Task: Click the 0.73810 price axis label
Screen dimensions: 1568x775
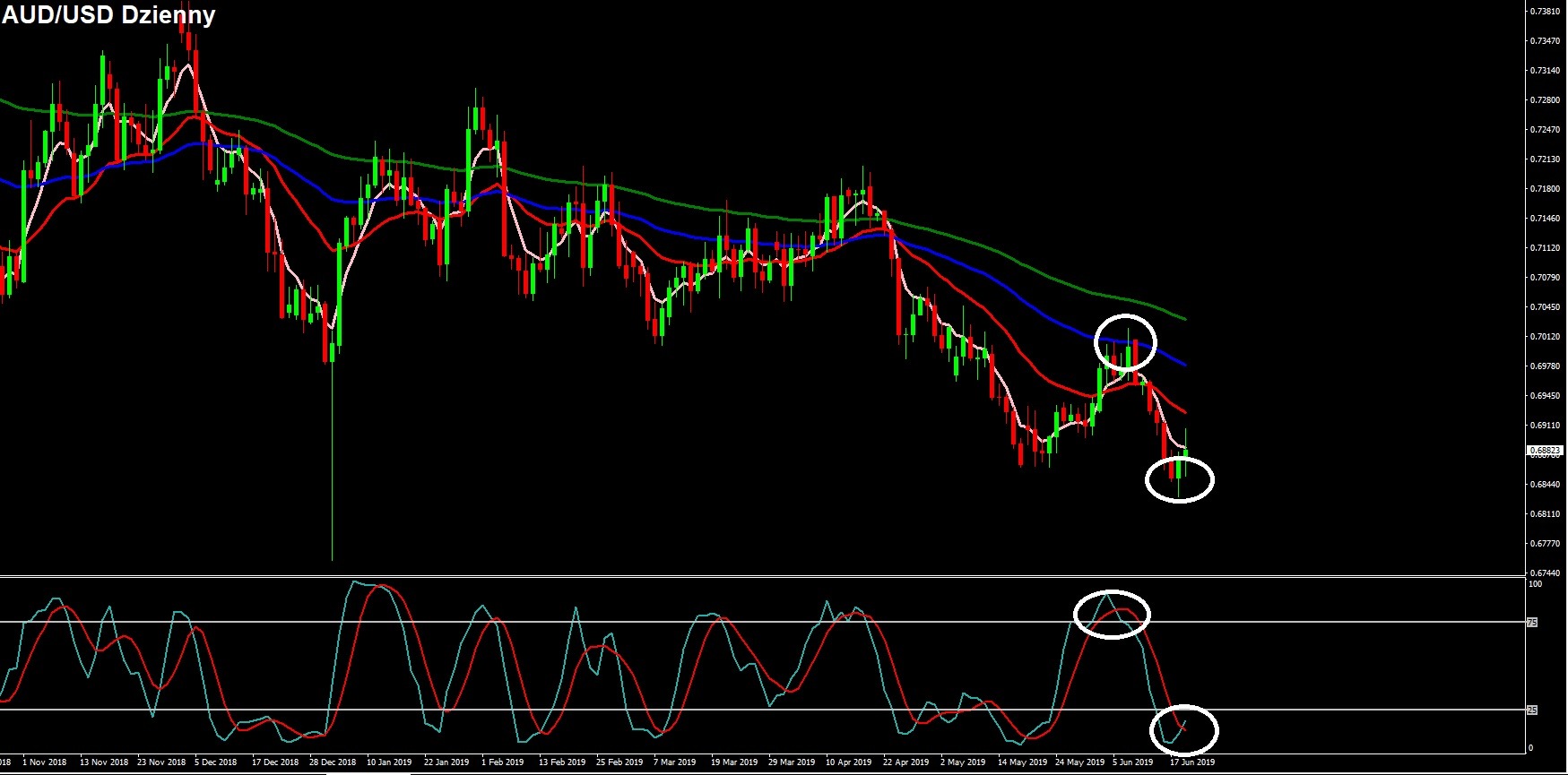Action: (1546, 12)
